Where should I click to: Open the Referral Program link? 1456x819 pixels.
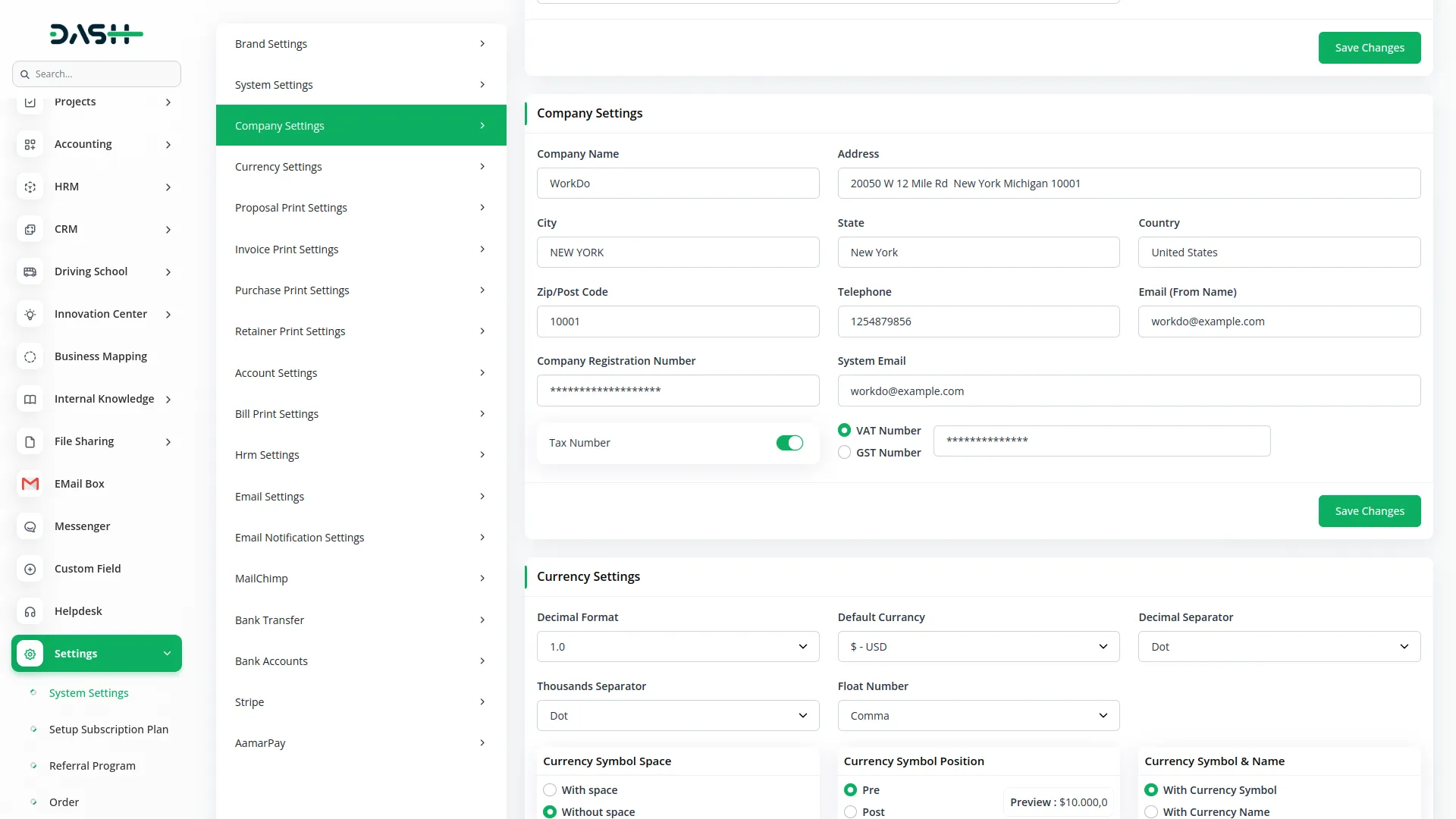(92, 766)
